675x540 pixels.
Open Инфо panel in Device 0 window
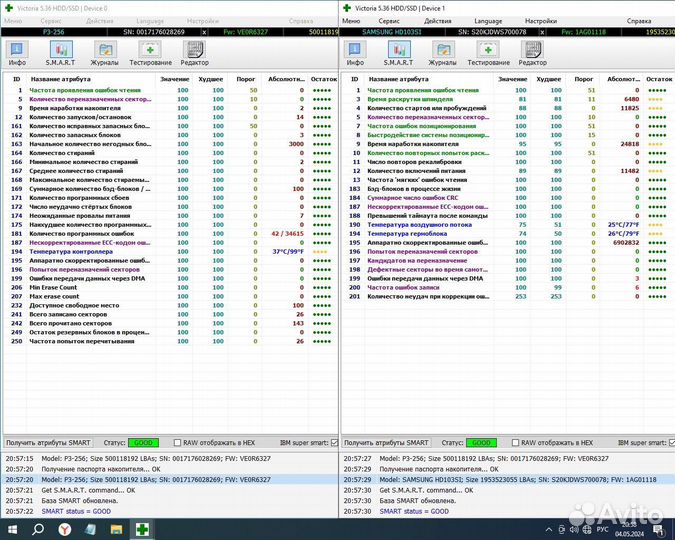[x=17, y=53]
